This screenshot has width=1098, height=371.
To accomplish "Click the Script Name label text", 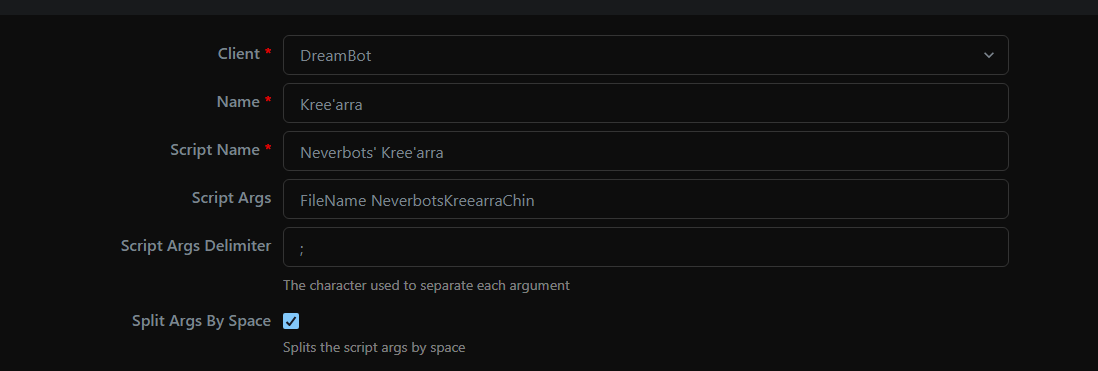I will point(215,150).
